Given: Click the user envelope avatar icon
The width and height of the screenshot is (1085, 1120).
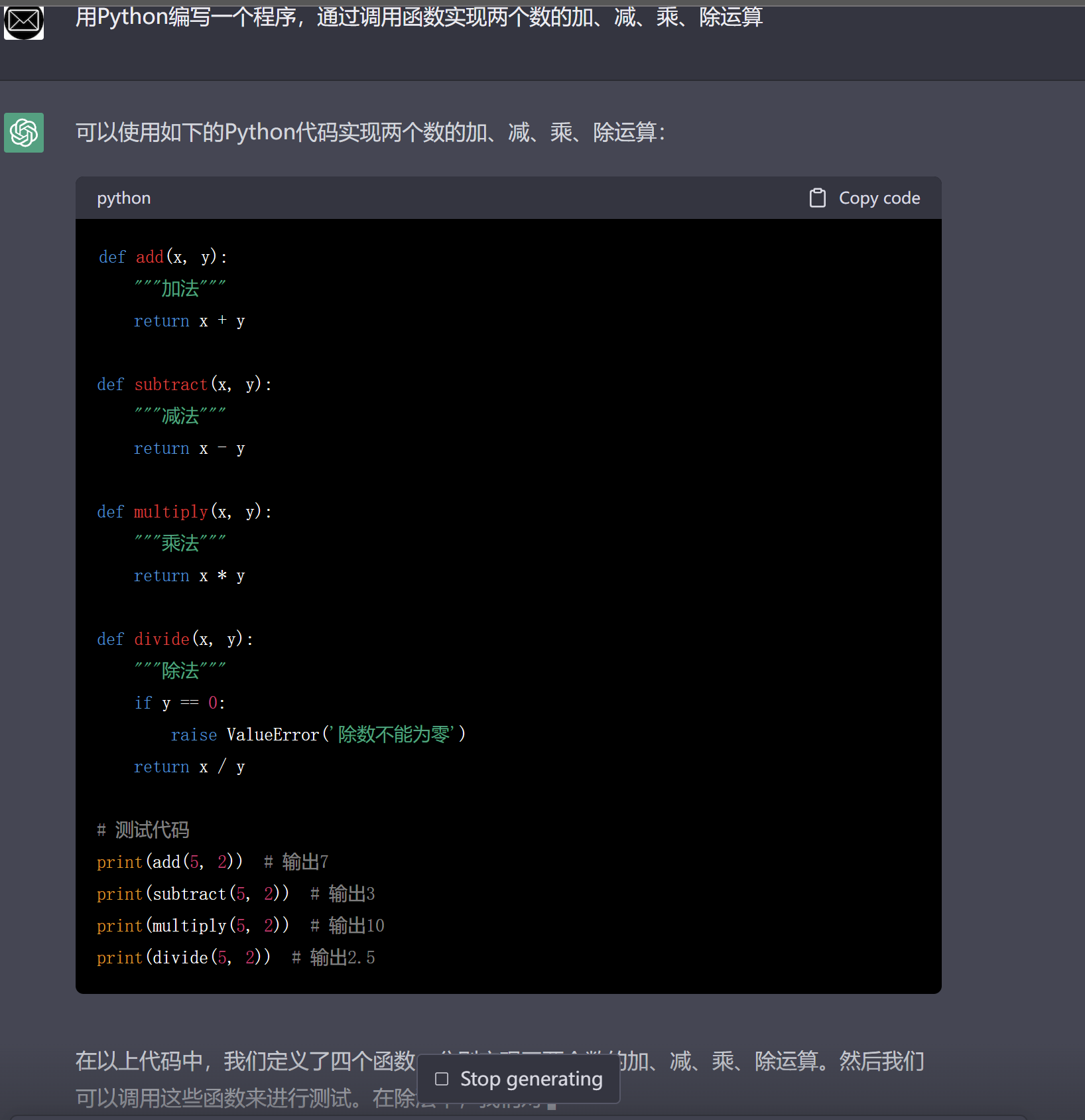Looking at the screenshot, I should tap(24, 21).
